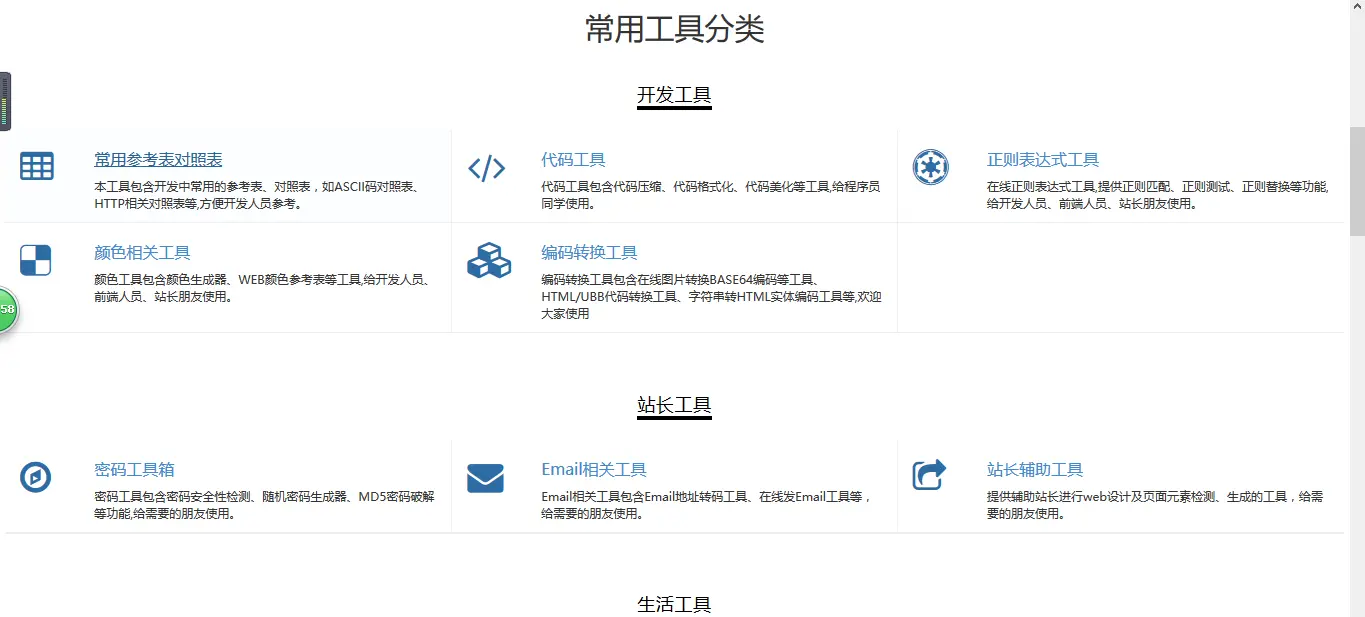Screen dimensions: 1365x617
Task: Click the color blocks icon for 颜色相关工具
Action: click(37, 259)
